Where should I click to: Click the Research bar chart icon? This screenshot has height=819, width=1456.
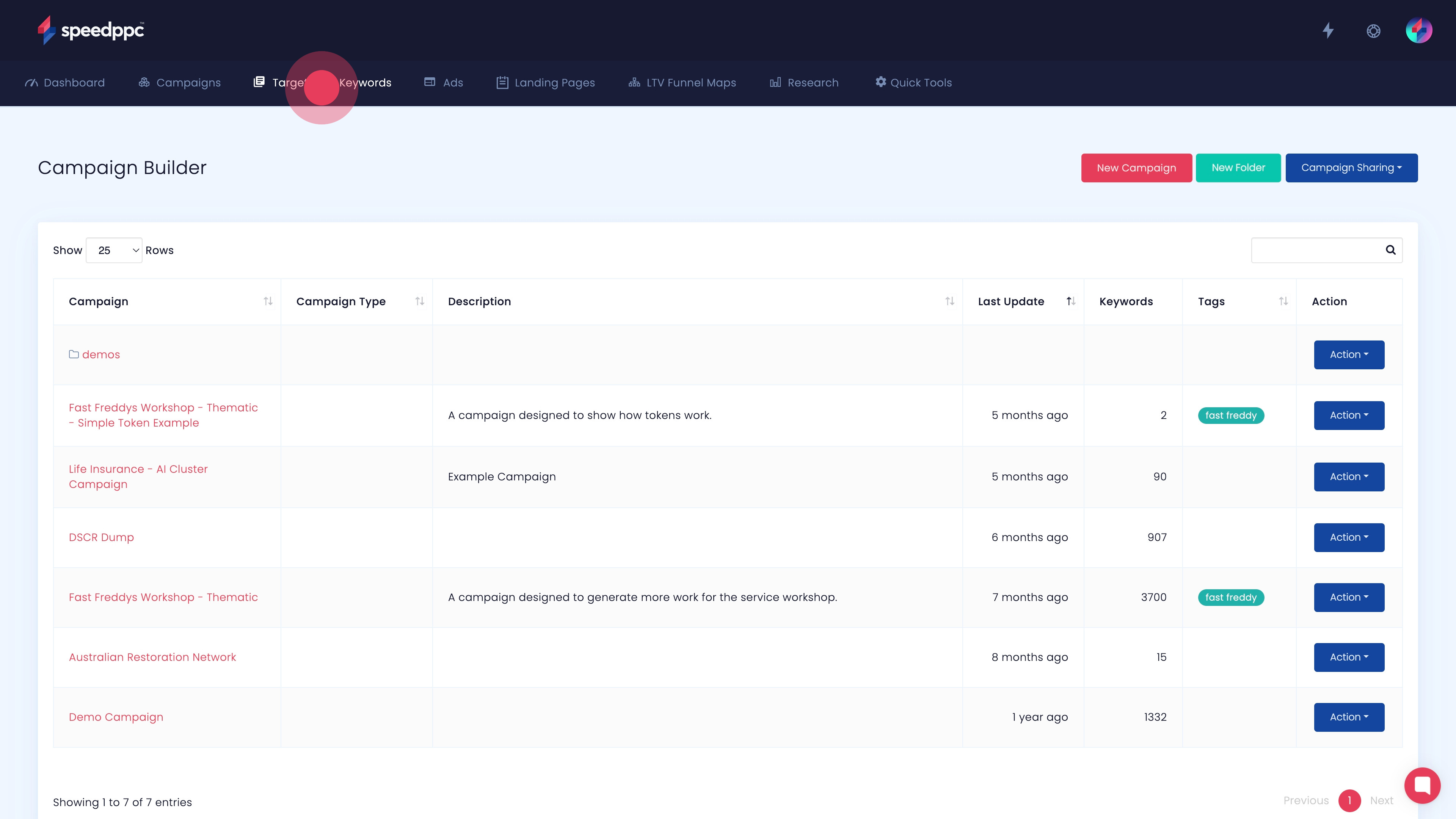click(775, 83)
